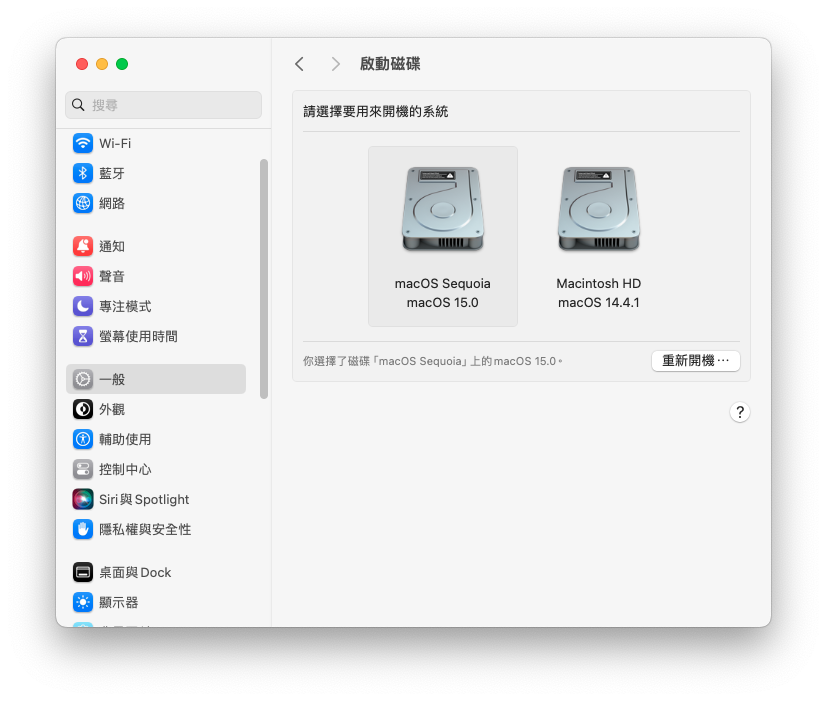
Task: Select the macOS Sequoia startup disk
Action: (x=443, y=236)
